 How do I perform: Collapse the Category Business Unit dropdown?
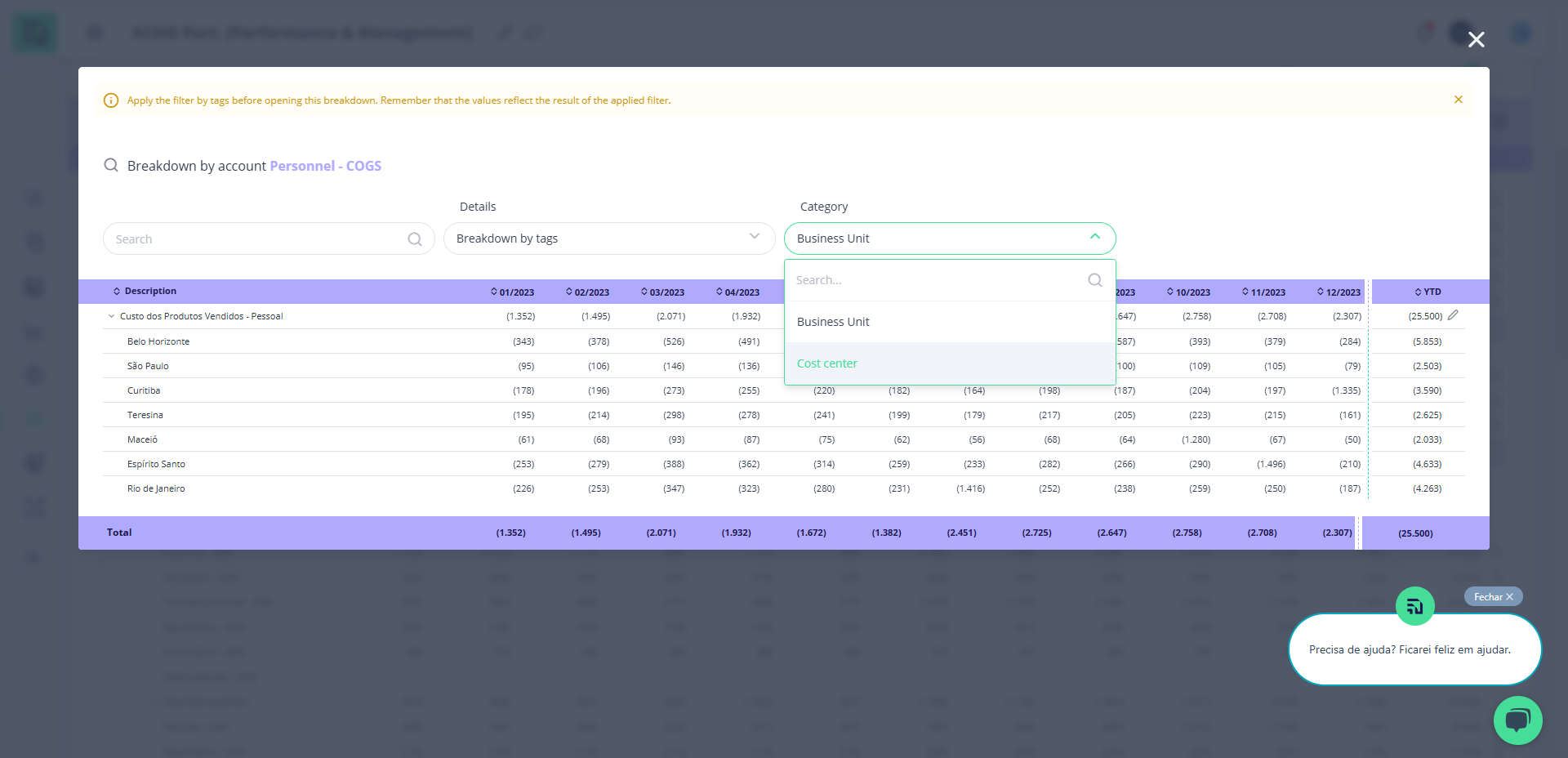(950, 239)
